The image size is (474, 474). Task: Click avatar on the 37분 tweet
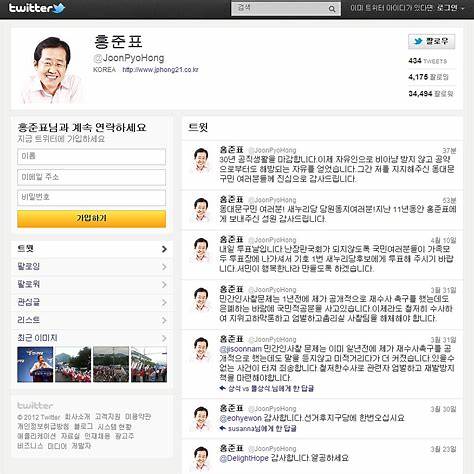click(201, 160)
